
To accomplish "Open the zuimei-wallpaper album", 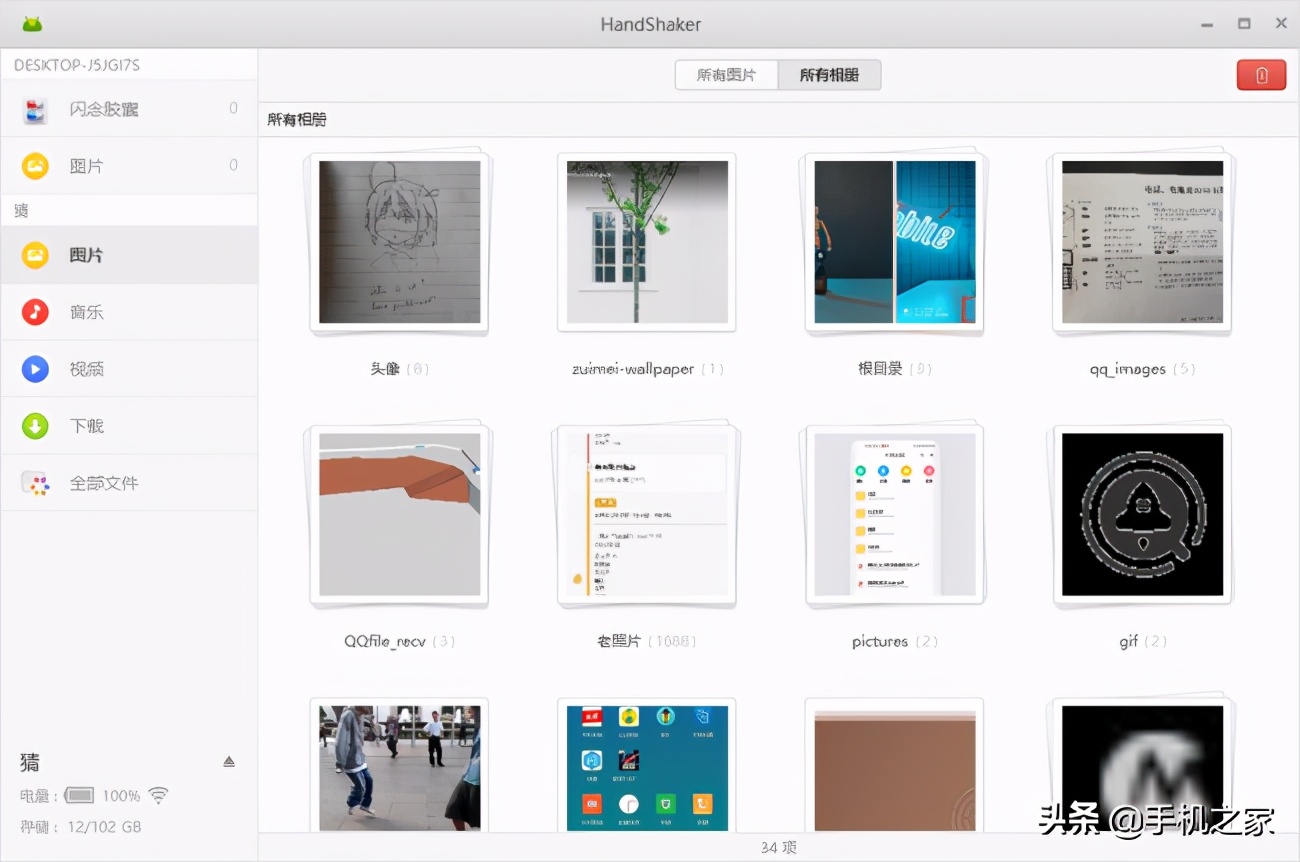I will (x=647, y=242).
